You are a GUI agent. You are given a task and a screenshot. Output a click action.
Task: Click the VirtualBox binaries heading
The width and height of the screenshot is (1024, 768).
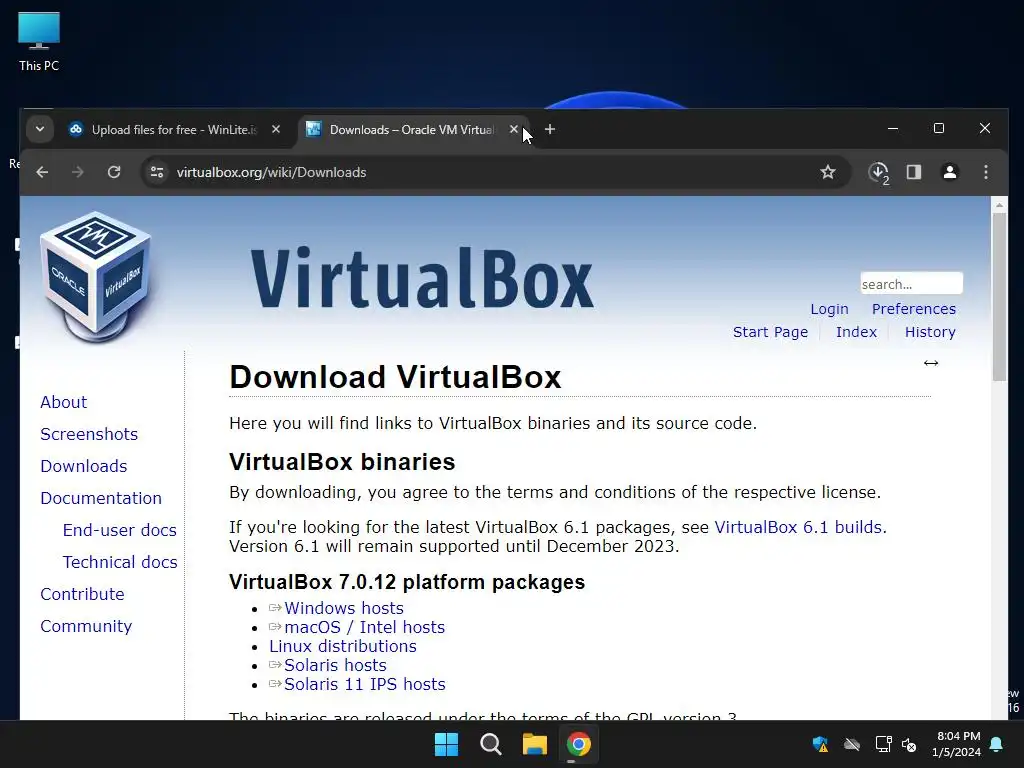pos(342,462)
